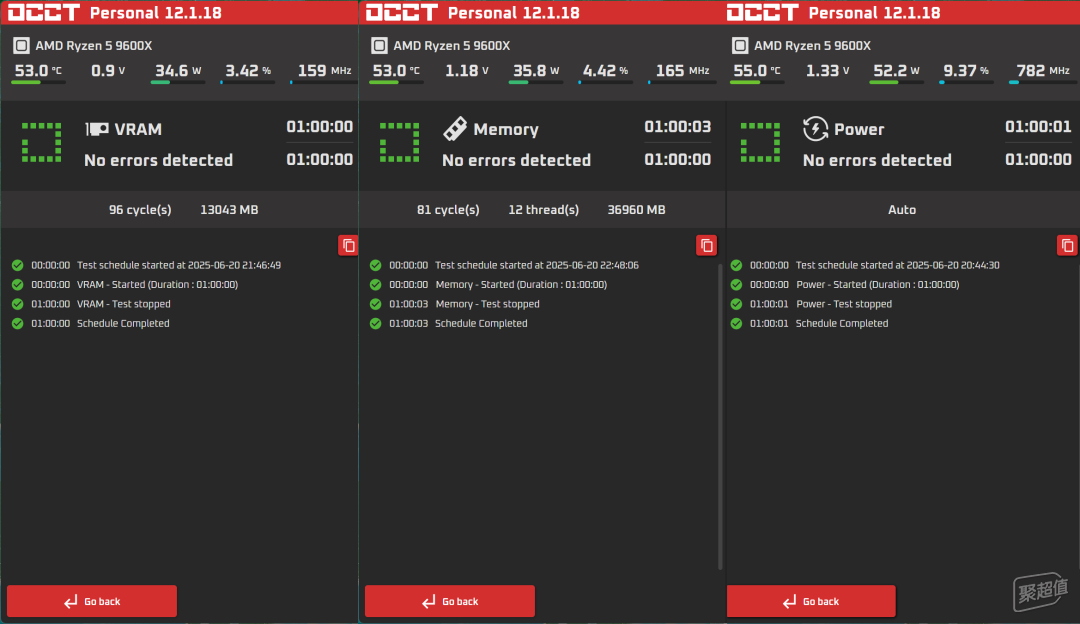This screenshot has height=624, width=1080.
Task: Copy the VRAM test log with the red icon
Action: [x=348, y=245]
